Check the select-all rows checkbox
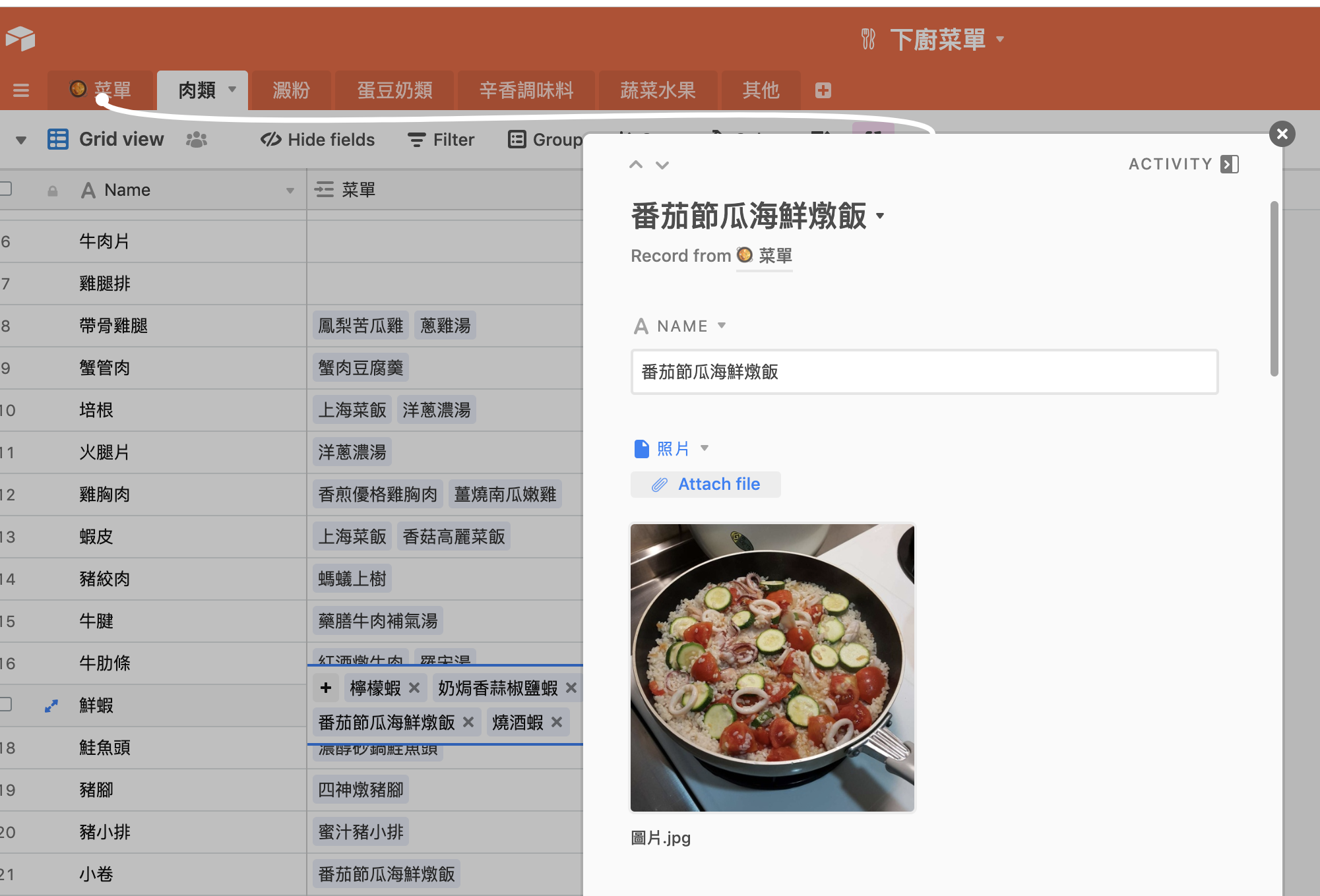1320x896 pixels. (5, 189)
